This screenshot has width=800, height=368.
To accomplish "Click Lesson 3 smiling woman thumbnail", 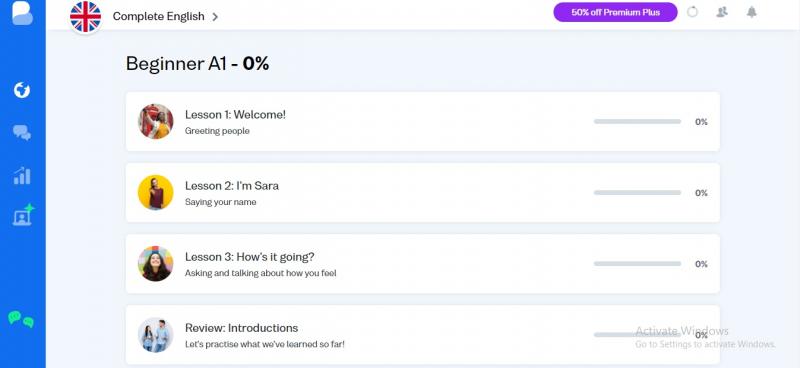I will click(156, 263).
